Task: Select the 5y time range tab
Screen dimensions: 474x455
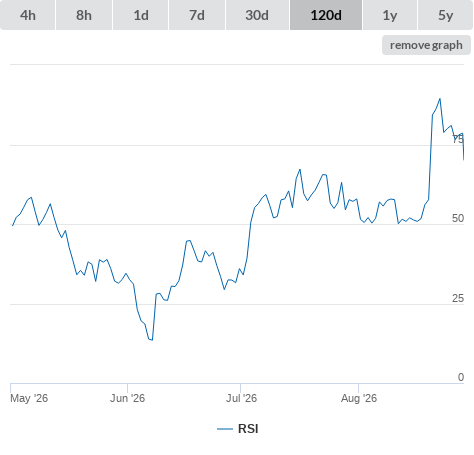Action: click(445, 15)
